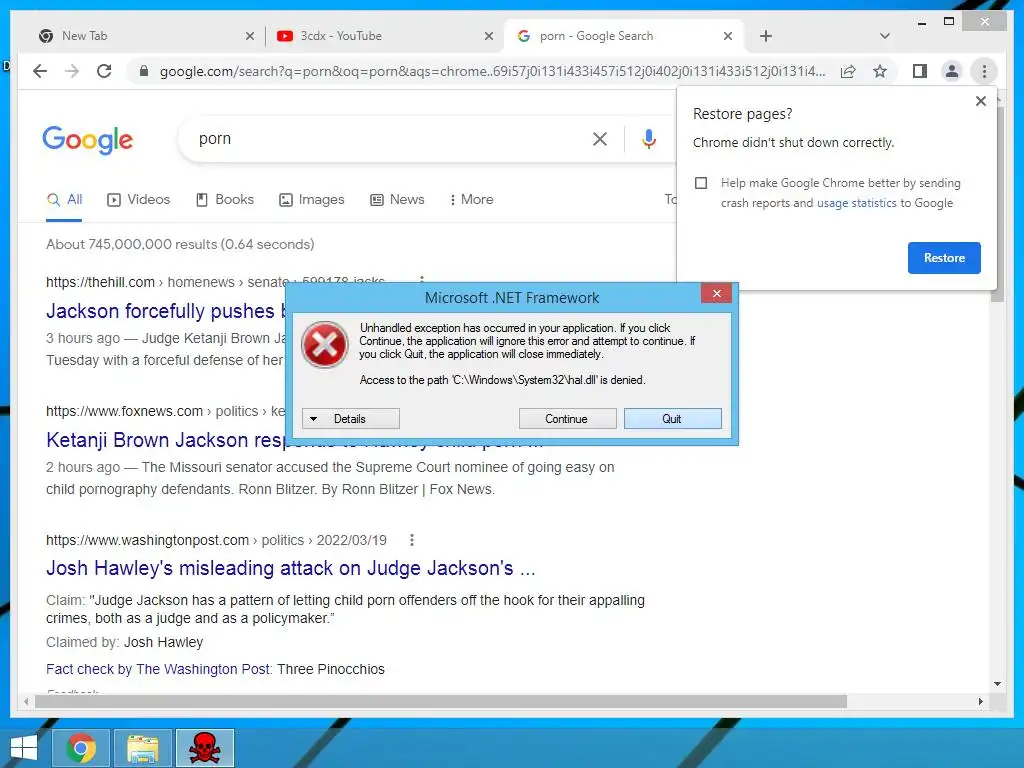The height and width of the screenshot is (768, 1024).
Task: Click the scroll left arrow
Action: pyautogui.click(x=26, y=701)
